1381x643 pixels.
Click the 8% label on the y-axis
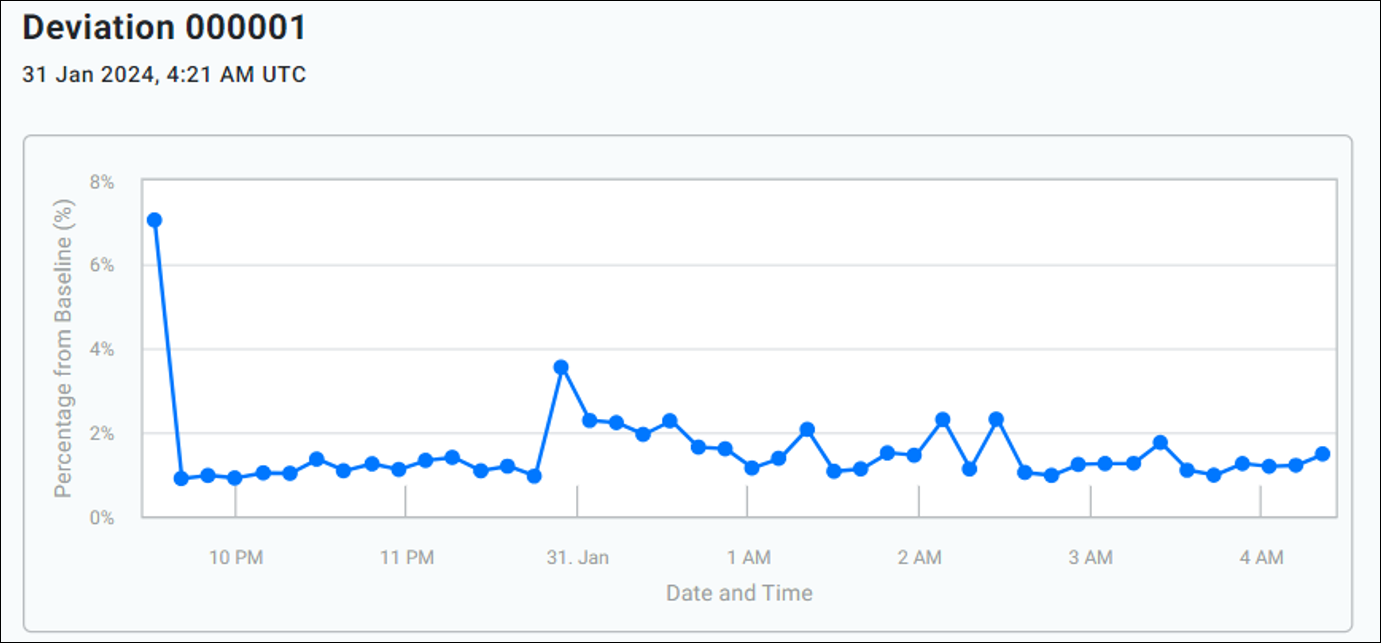102,182
